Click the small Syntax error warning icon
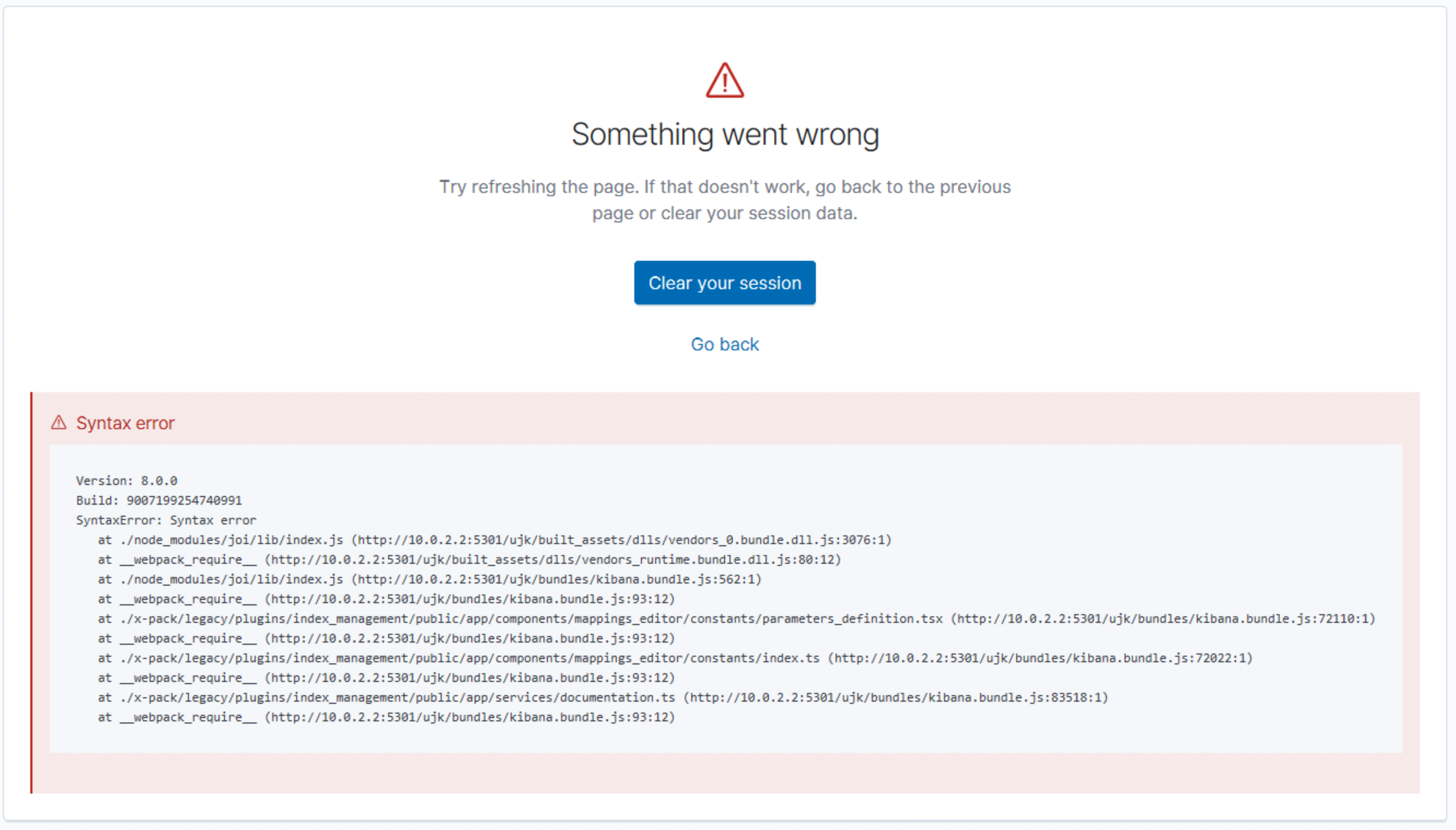The width and height of the screenshot is (1456, 830). (x=59, y=423)
